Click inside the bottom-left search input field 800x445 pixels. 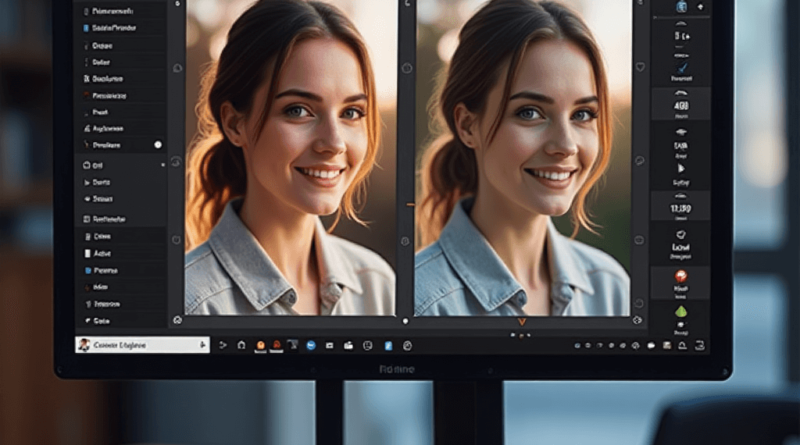[140, 345]
